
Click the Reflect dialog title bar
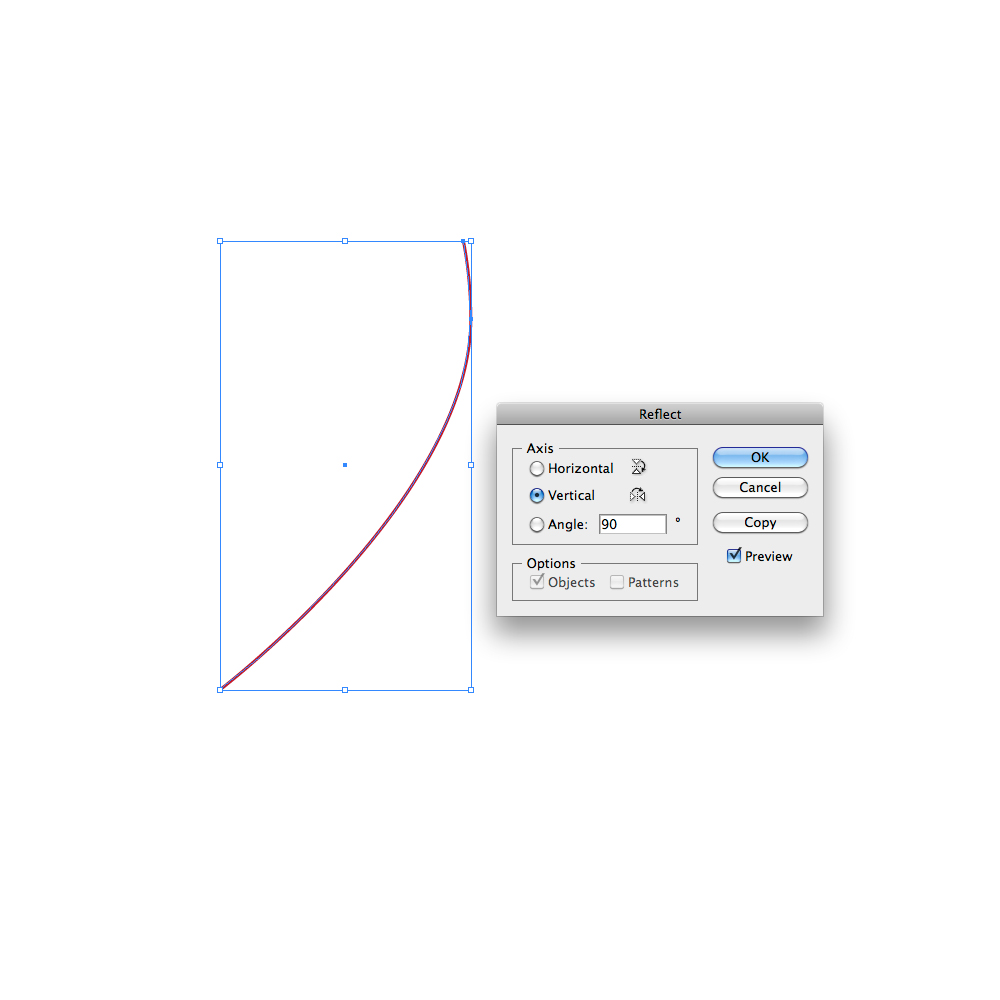click(660, 414)
